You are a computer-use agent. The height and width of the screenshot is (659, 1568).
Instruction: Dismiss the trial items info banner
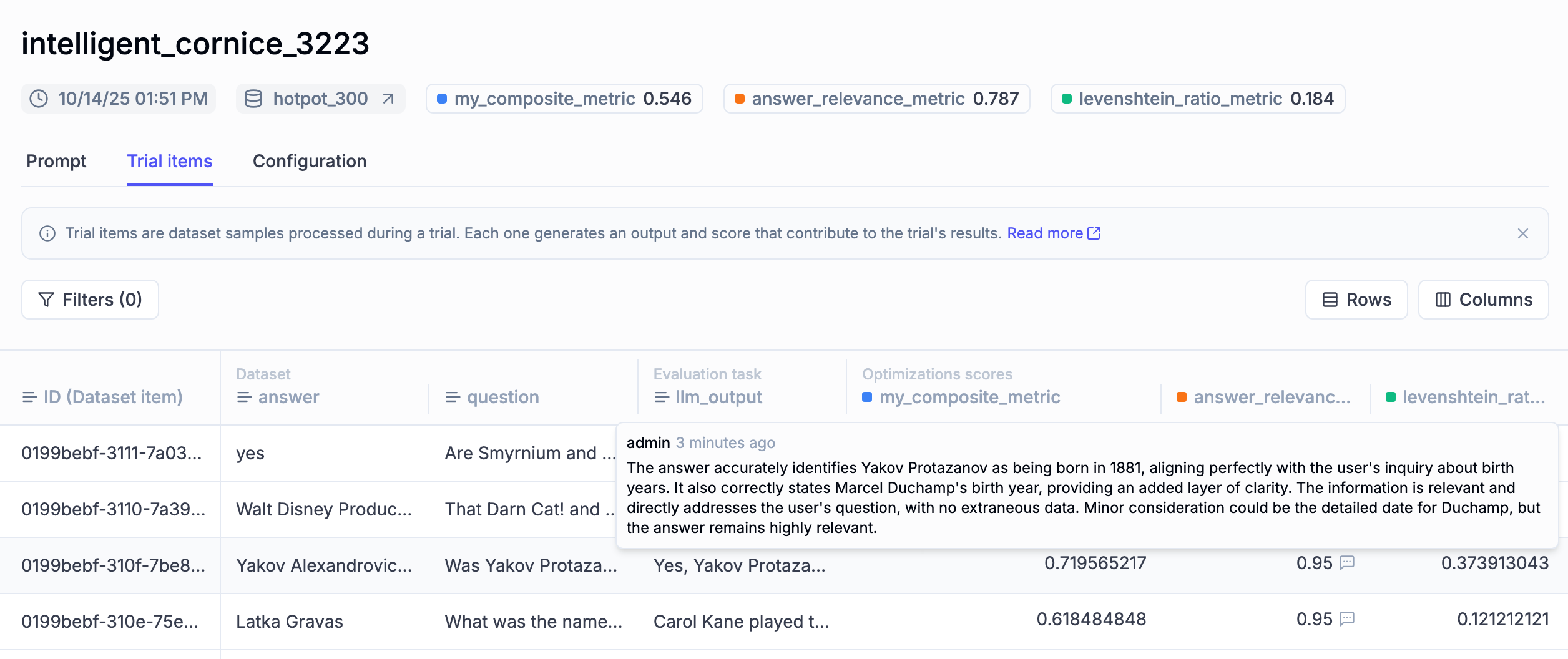(1522, 233)
